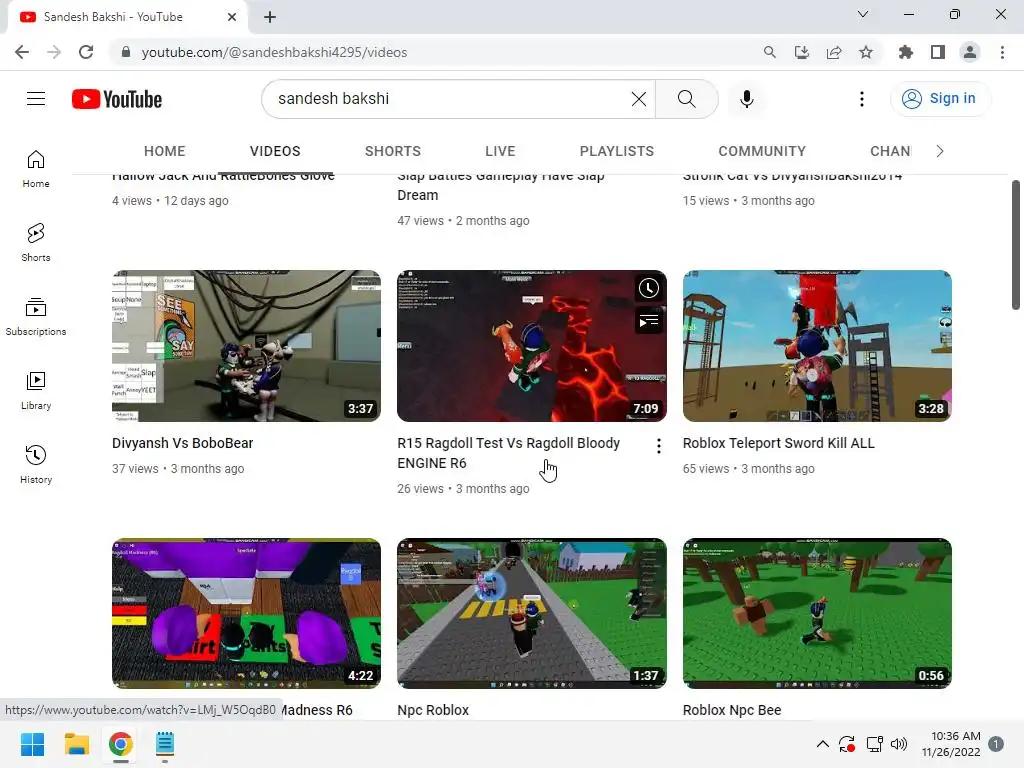
Task: Open the 7:09 Ragdoll video thumbnail
Action: 532,345
